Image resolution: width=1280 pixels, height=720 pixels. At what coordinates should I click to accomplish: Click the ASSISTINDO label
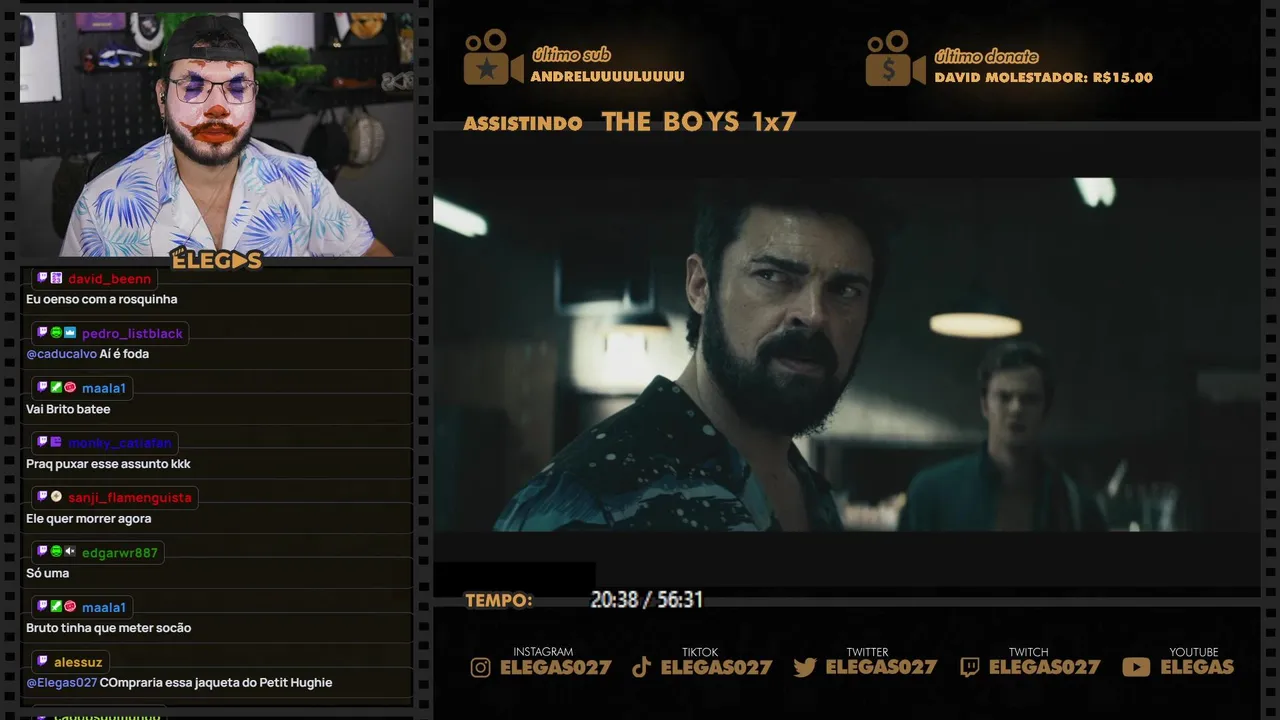pos(523,124)
